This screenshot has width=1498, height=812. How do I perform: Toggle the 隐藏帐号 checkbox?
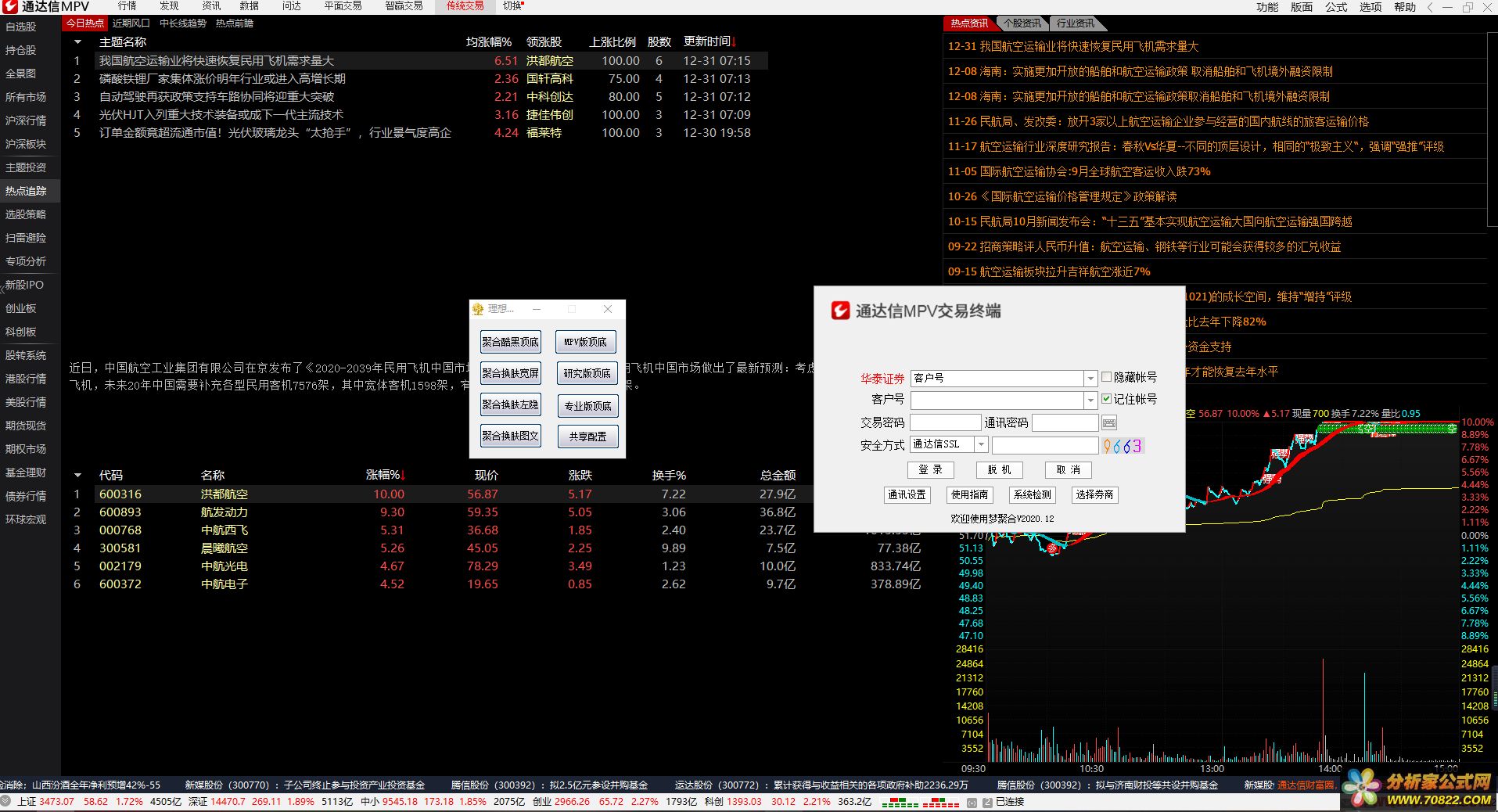1106,377
